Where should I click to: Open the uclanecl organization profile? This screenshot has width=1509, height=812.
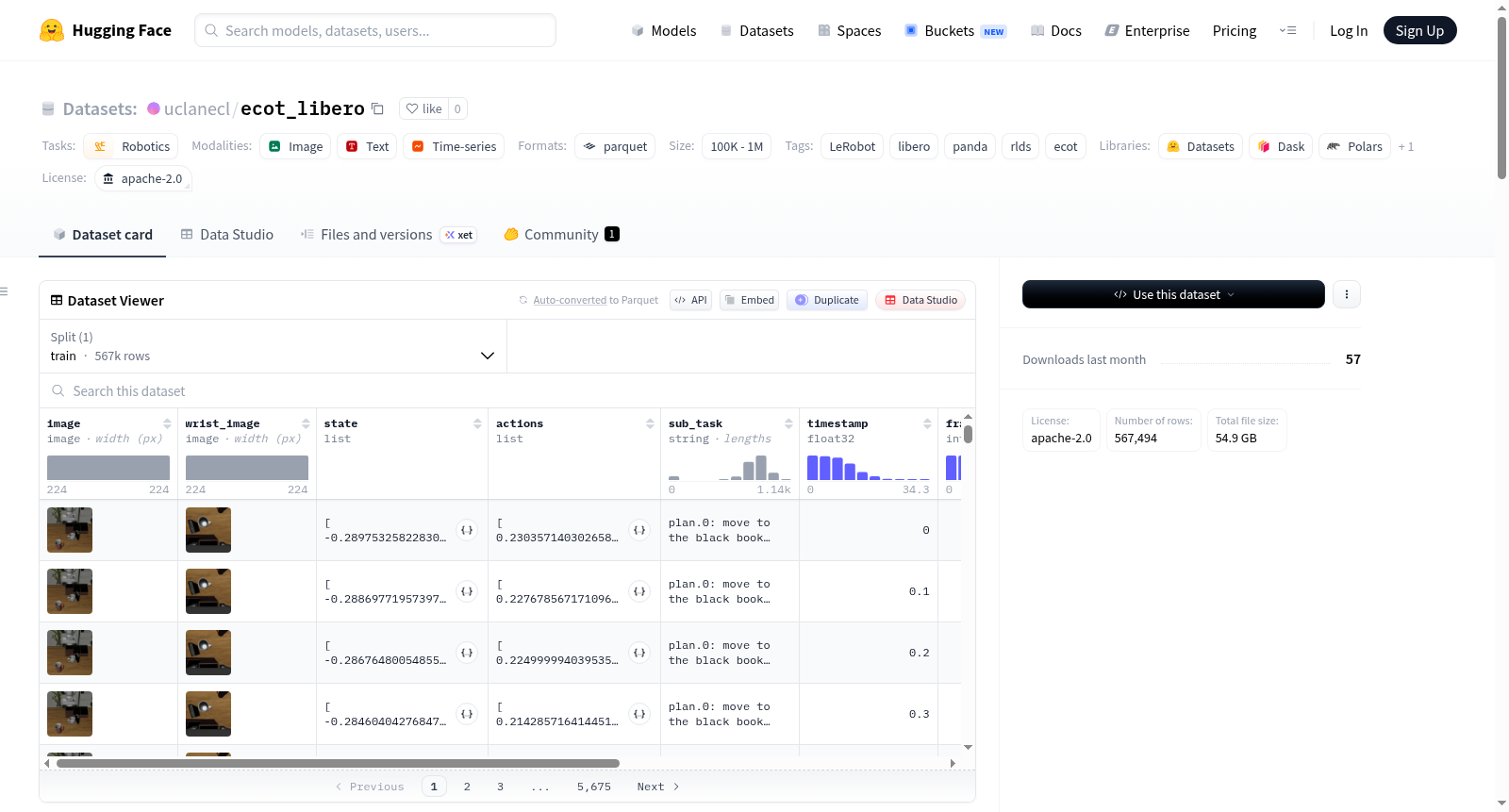click(x=197, y=108)
